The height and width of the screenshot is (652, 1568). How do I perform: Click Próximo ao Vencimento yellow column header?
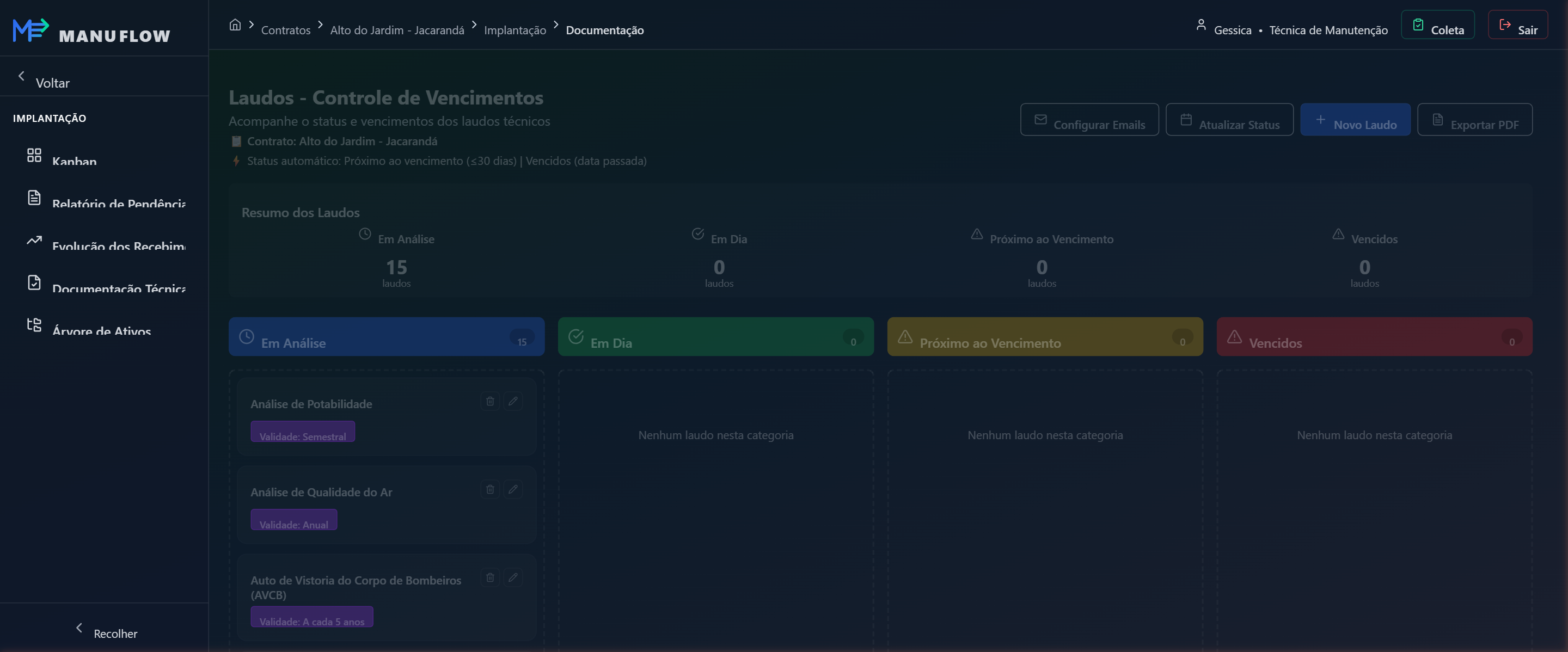tap(1045, 336)
